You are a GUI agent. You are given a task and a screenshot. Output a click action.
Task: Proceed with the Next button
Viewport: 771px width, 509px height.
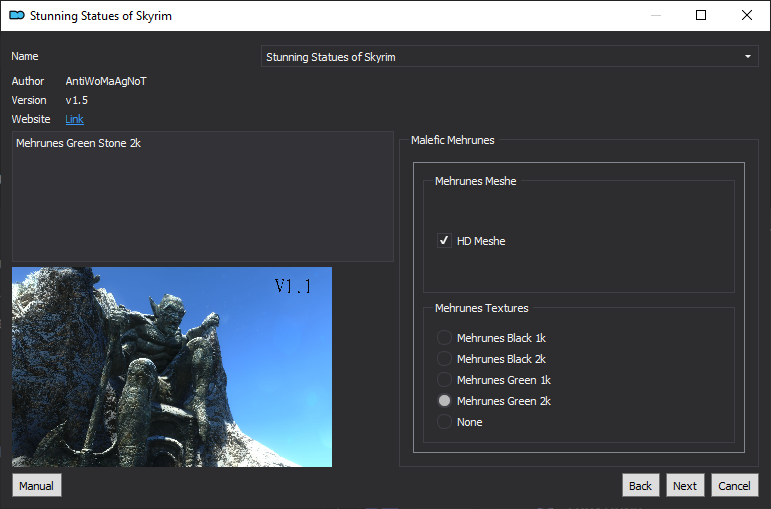pos(685,485)
